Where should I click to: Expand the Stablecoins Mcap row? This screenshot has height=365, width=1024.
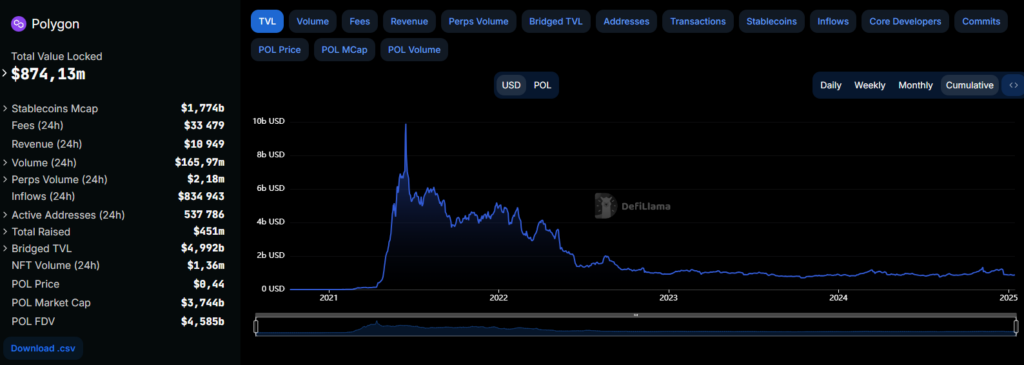[x=5, y=108]
